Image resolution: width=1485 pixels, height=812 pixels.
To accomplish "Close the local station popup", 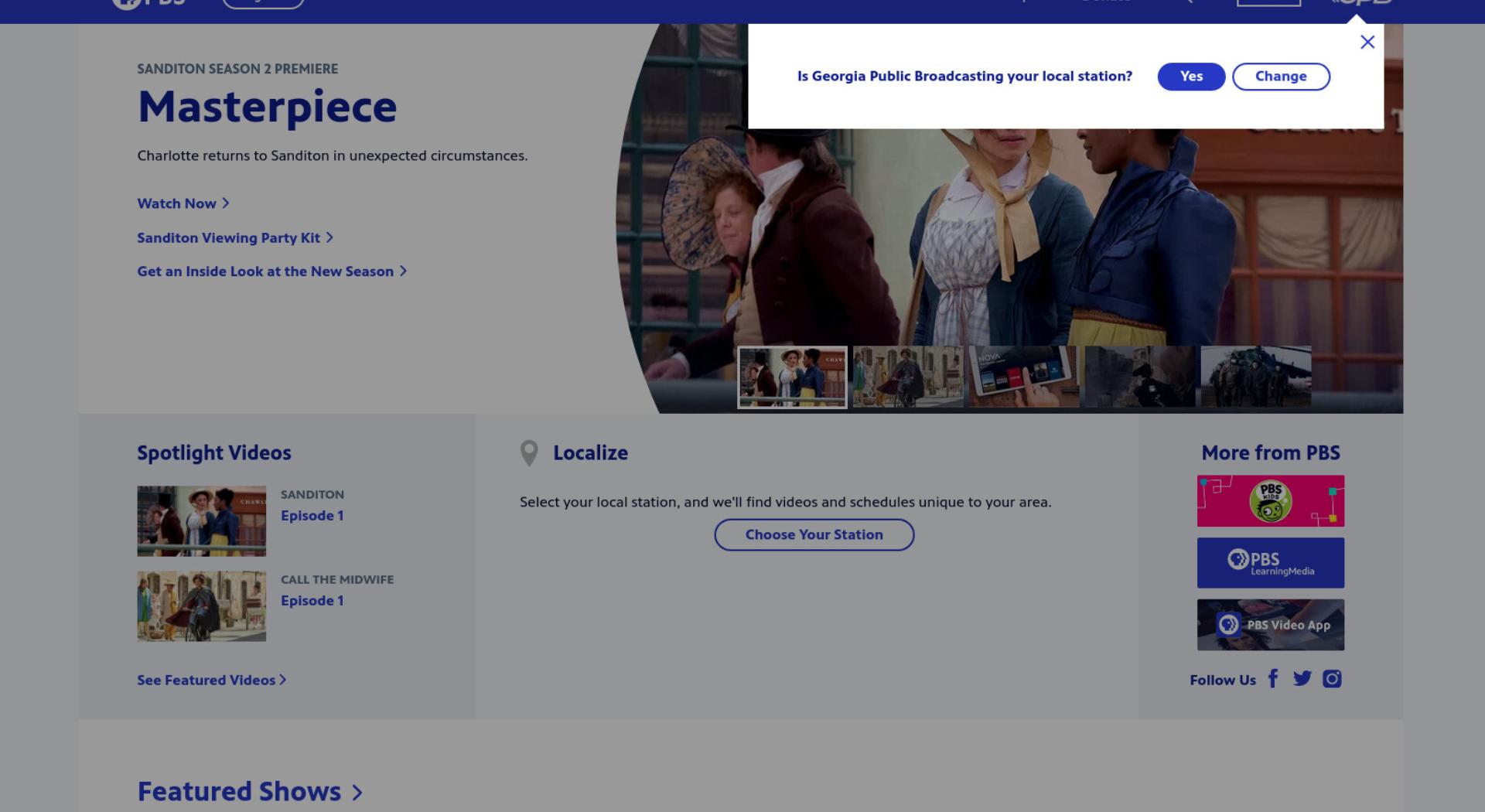I will pos(1367,42).
